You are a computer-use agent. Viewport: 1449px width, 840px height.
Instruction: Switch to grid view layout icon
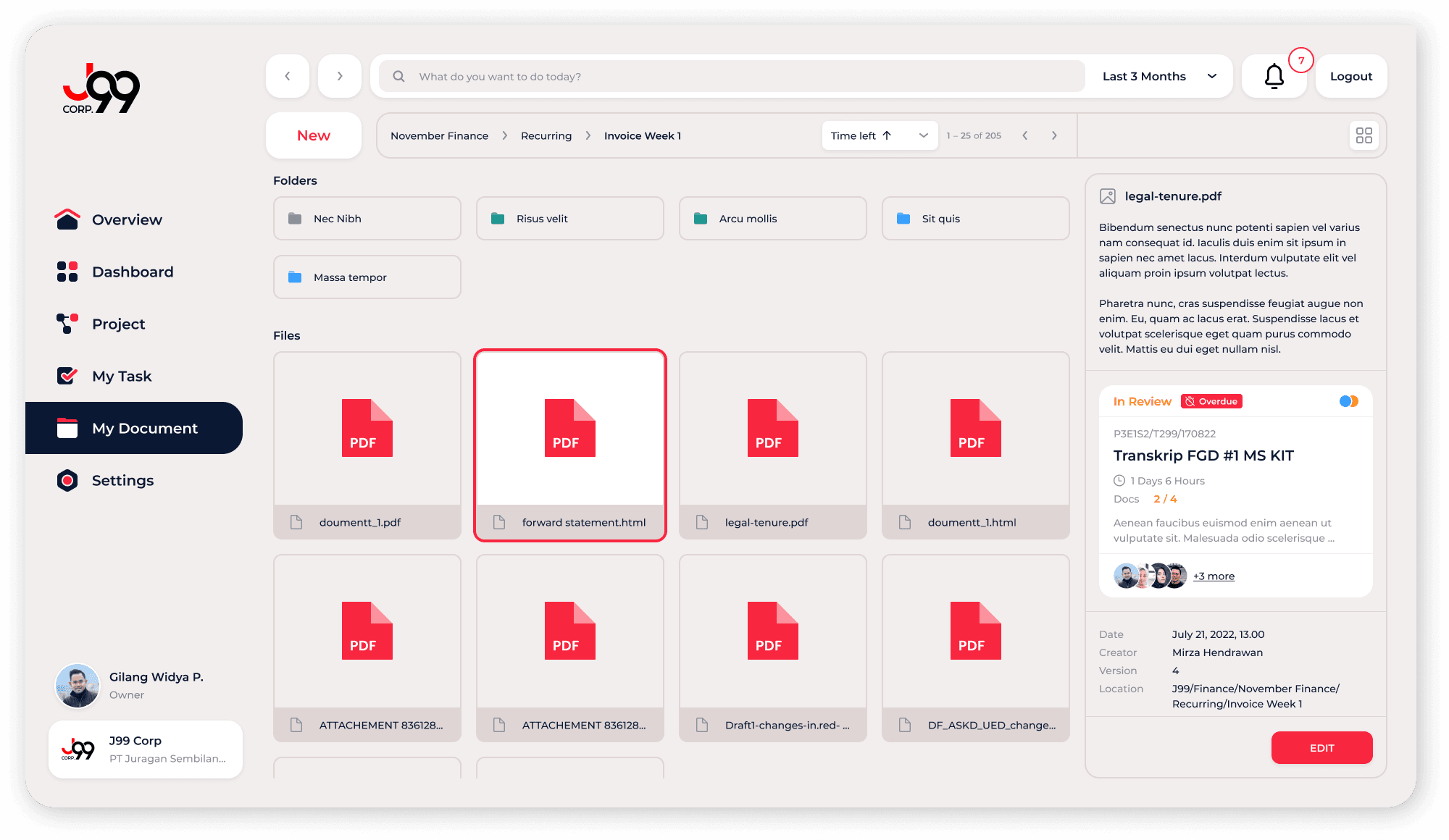[1364, 135]
